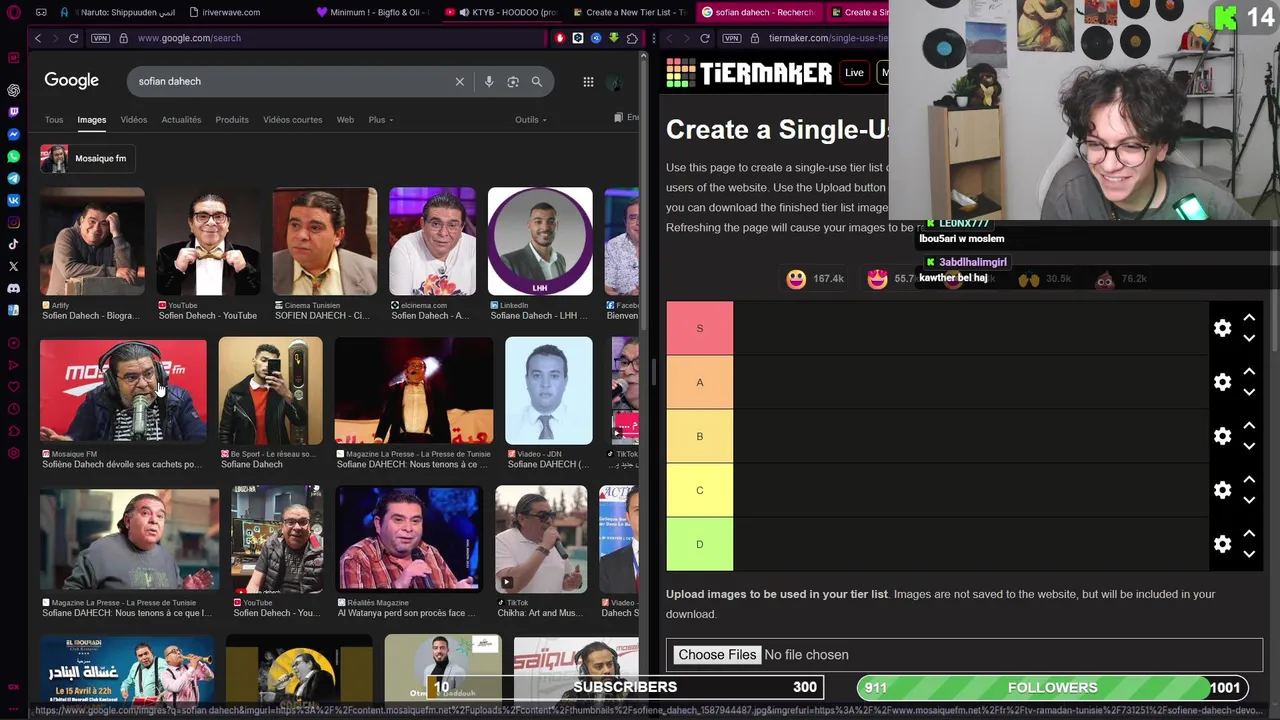Image resolution: width=1280 pixels, height=720 pixels.
Task: Click the green D tier label
Action: (x=700, y=544)
